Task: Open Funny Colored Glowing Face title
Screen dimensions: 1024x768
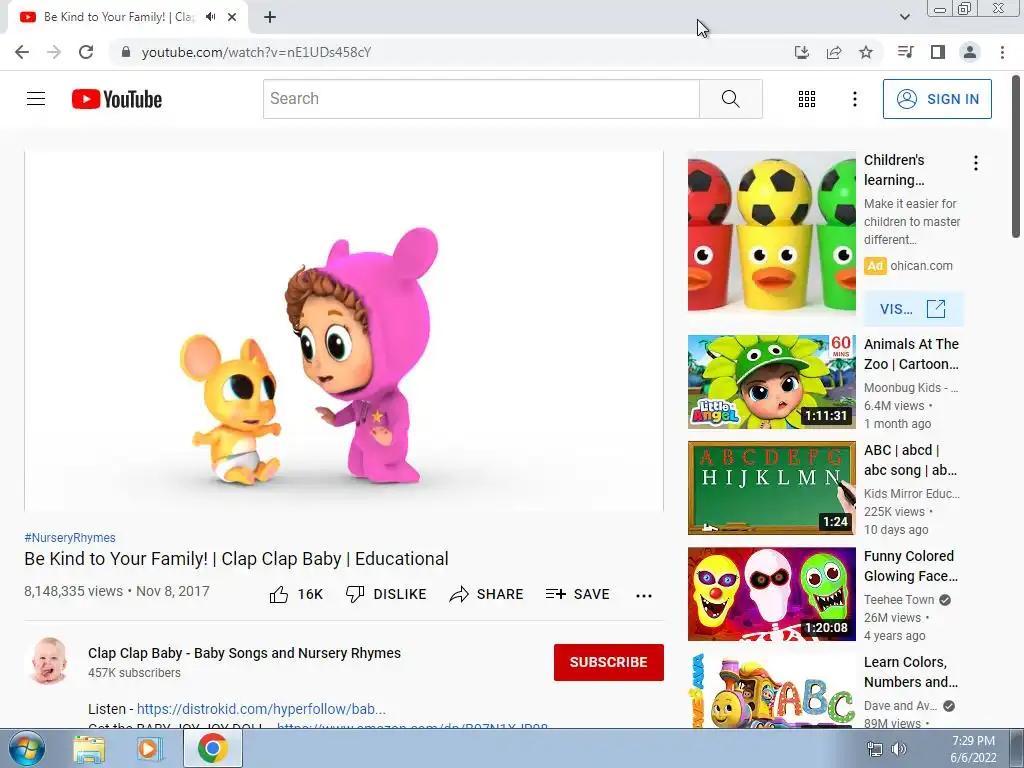Action: coord(911,566)
